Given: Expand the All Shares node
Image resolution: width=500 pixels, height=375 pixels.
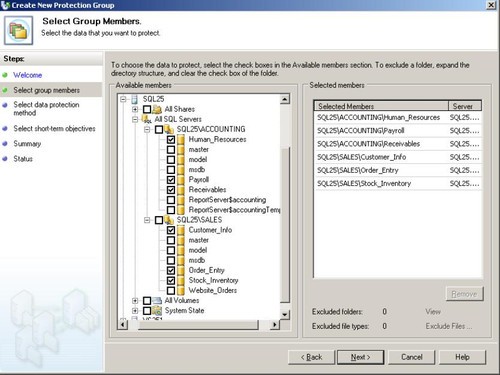Looking at the screenshot, I should 135,109.
